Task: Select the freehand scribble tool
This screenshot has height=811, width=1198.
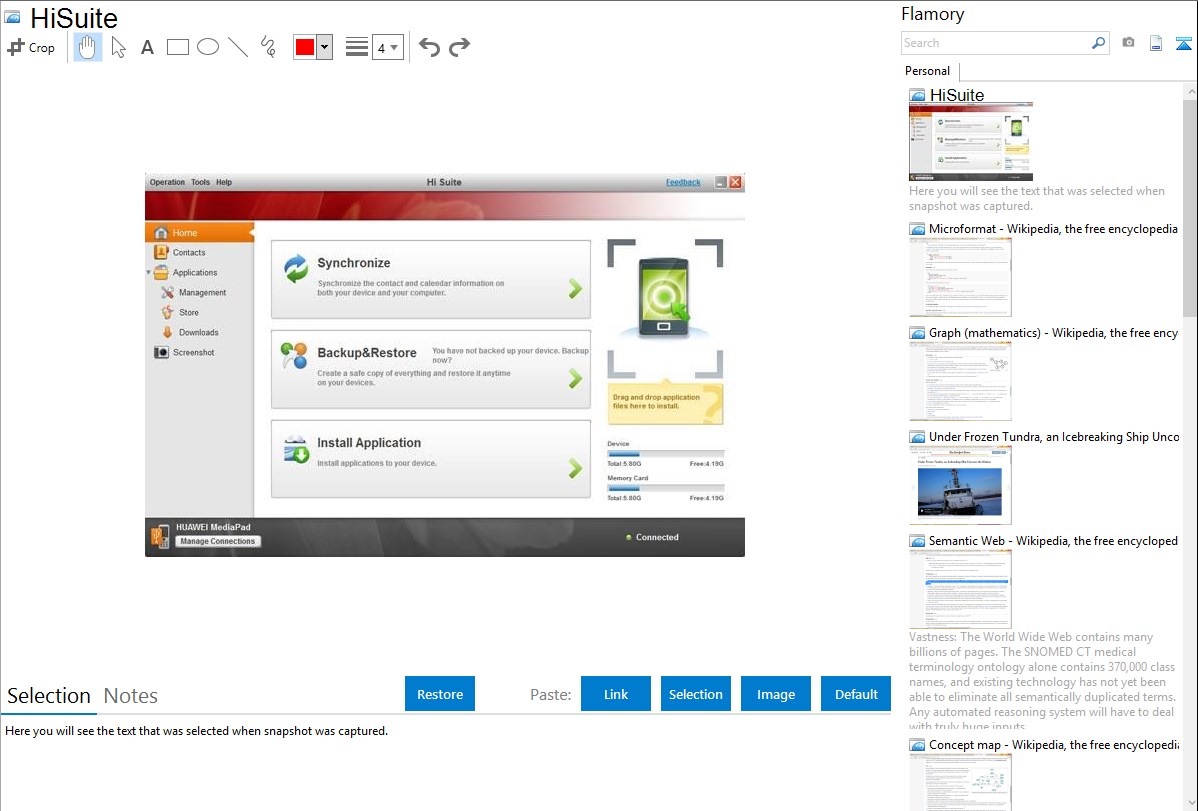Action: 268,47
